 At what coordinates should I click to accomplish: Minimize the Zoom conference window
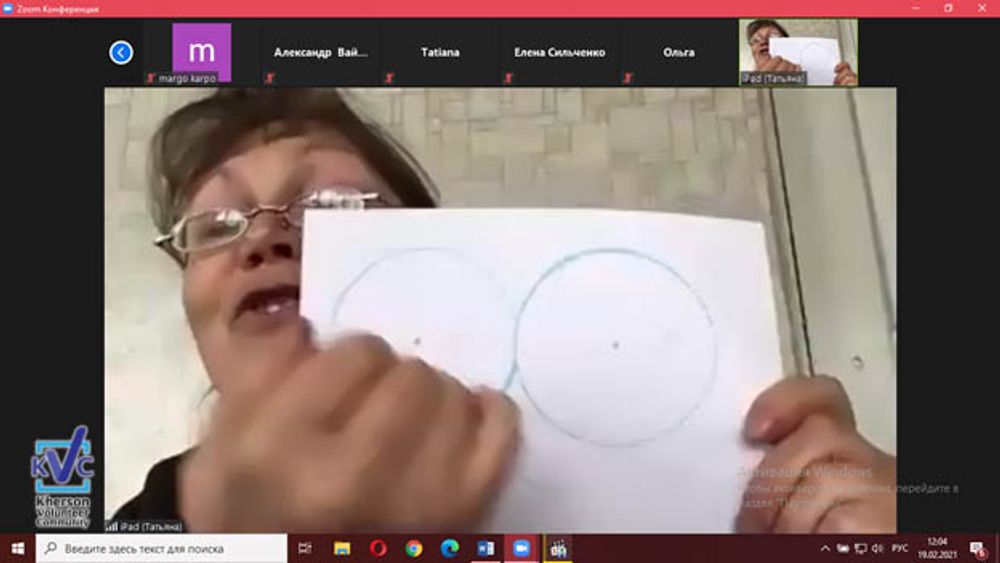tap(916, 8)
